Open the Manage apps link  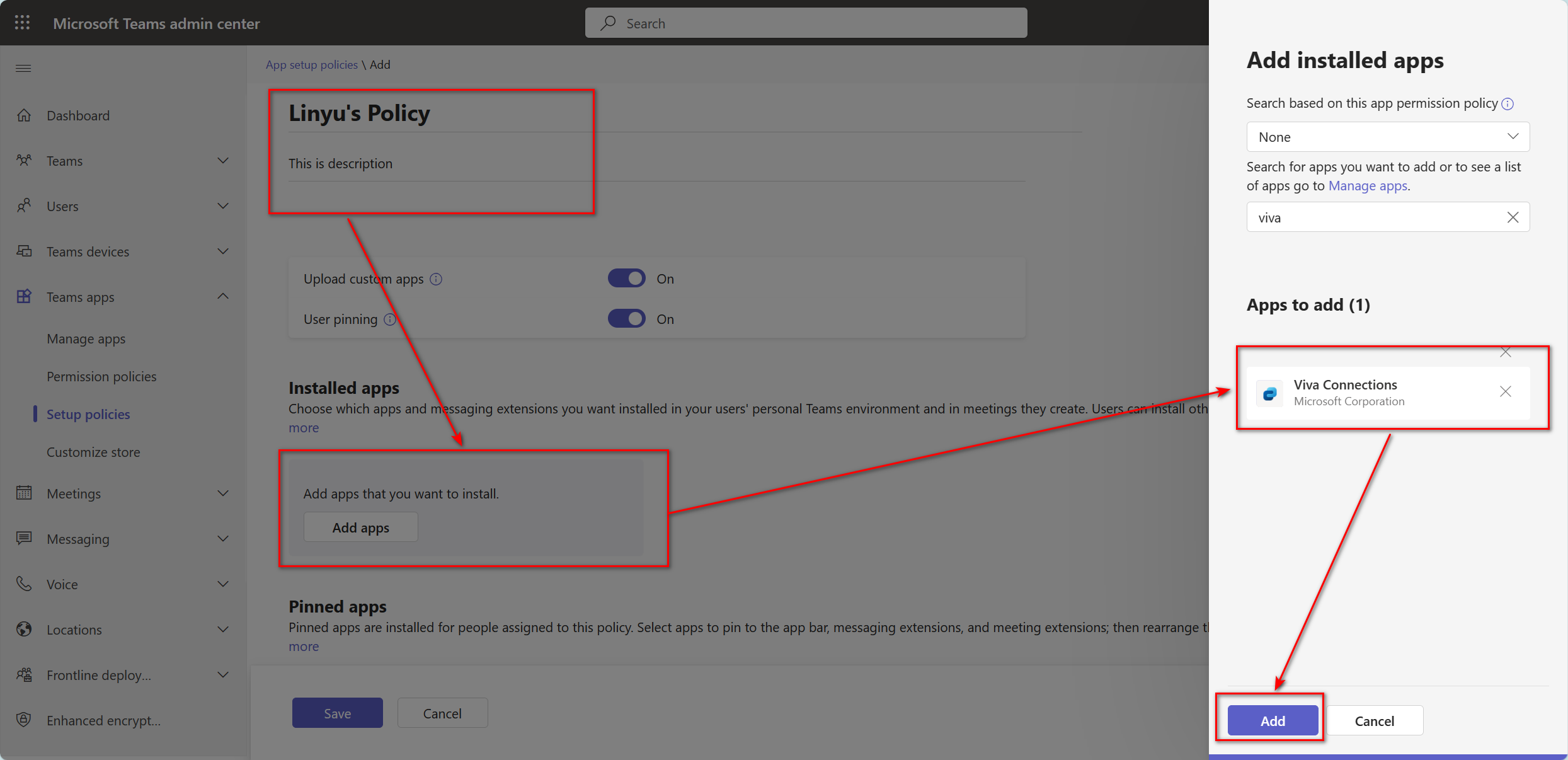click(1368, 185)
